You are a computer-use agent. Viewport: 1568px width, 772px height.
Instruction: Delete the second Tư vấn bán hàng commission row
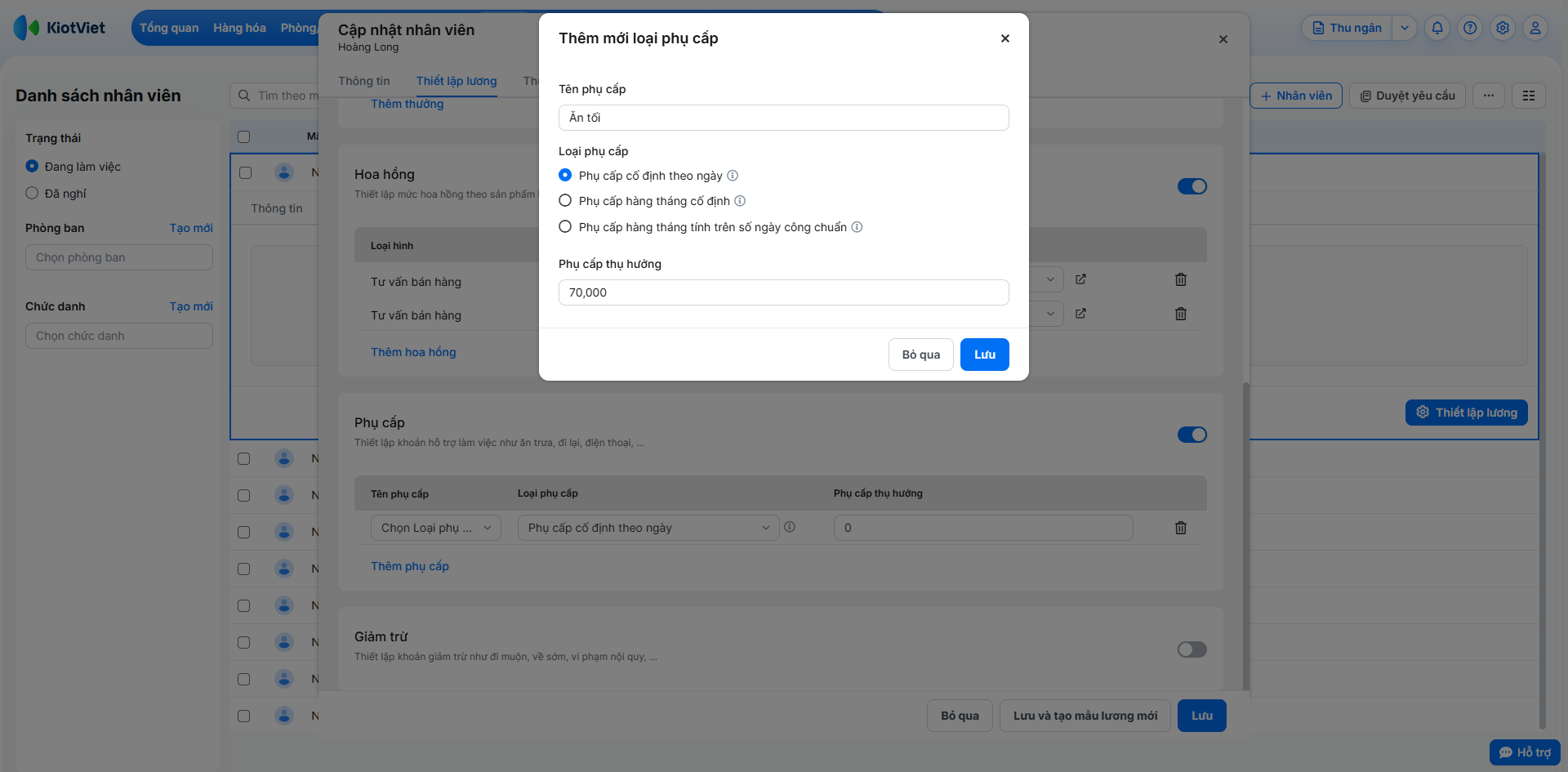pos(1181,314)
